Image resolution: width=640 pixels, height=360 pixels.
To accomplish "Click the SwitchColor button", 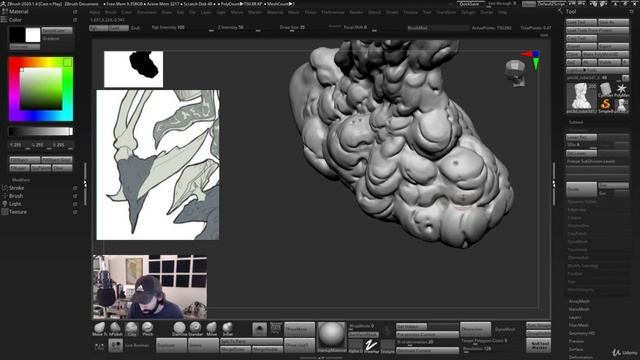I will click(57, 31).
